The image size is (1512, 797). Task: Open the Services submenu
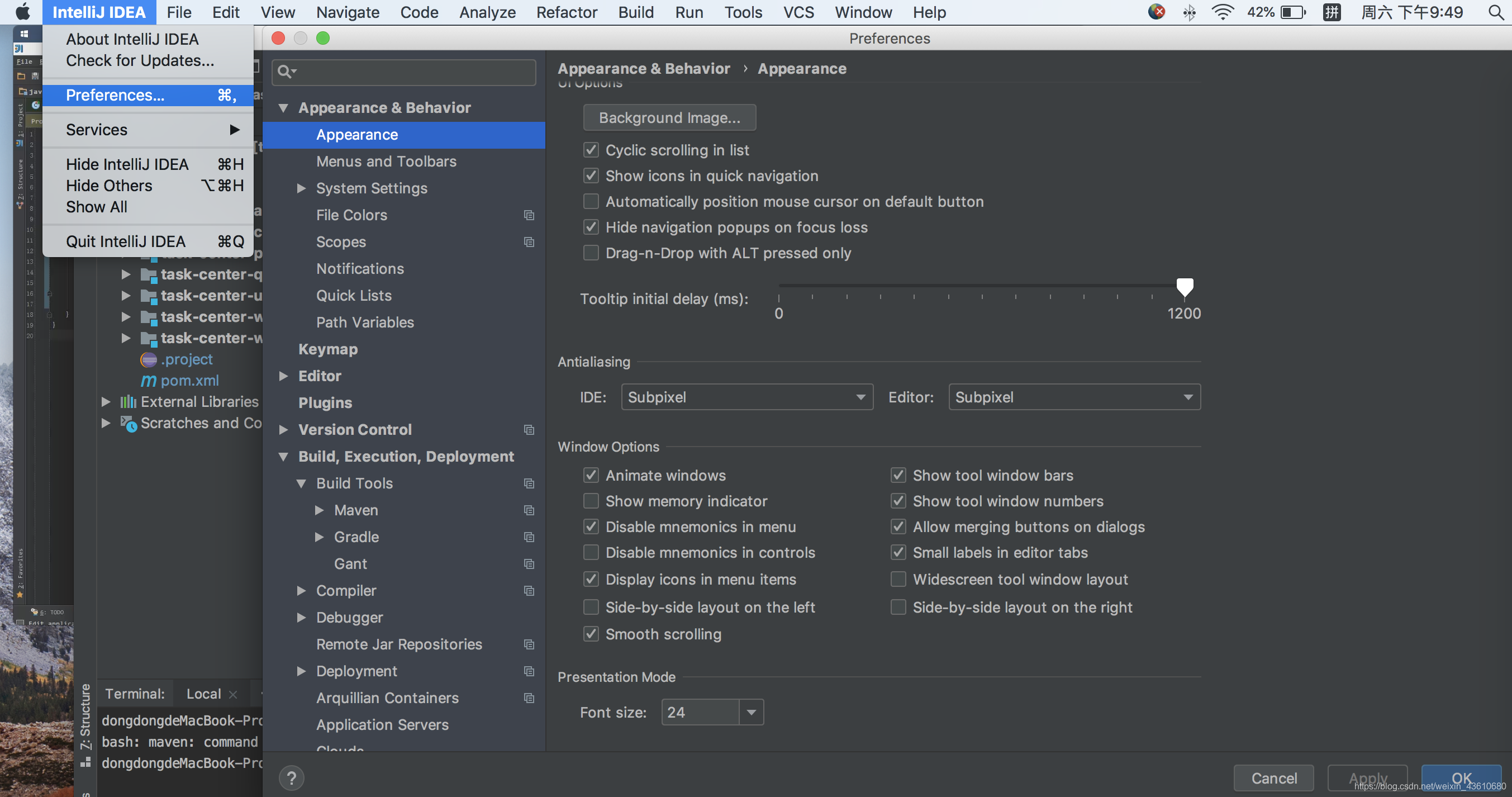[x=148, y=130]
